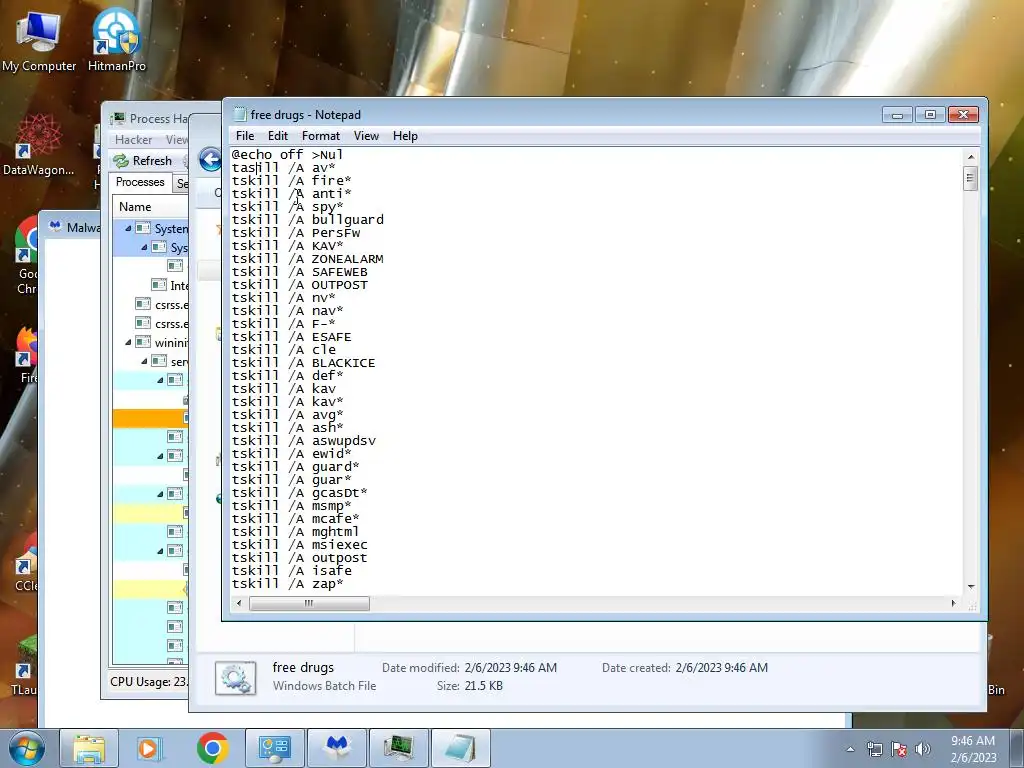Open Firefox desktop shortcut
The height and width of the screenshot is (768, 1024).
pyautogui.click(x=27, y=356)
